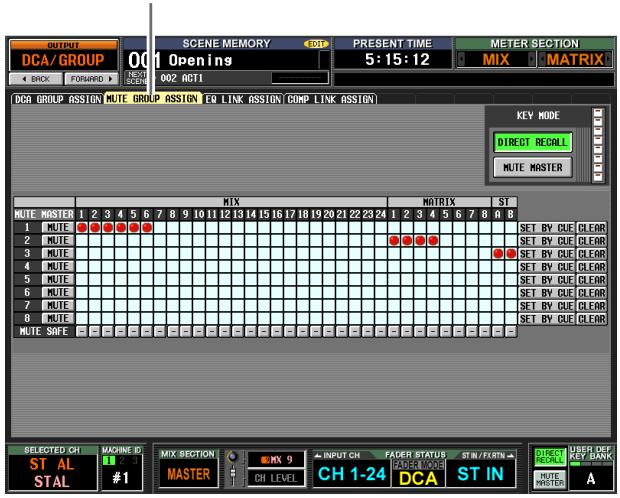
Task: Click the right arrow beside MATRIX meter
Action: [609, 60]
